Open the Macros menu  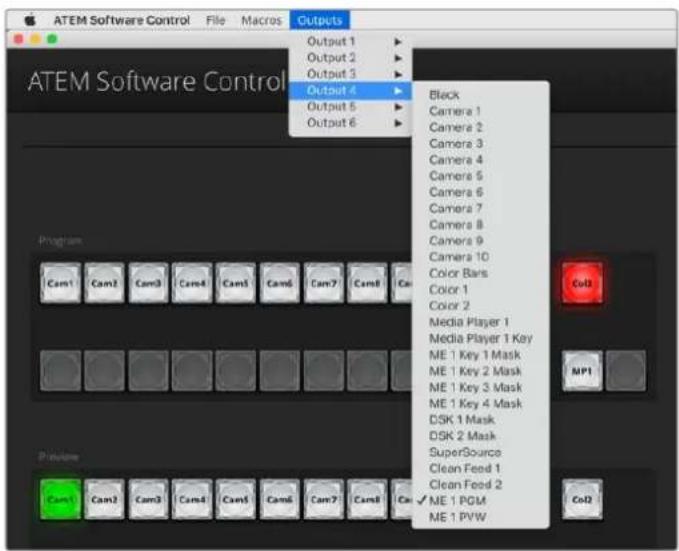coord(261,20)
